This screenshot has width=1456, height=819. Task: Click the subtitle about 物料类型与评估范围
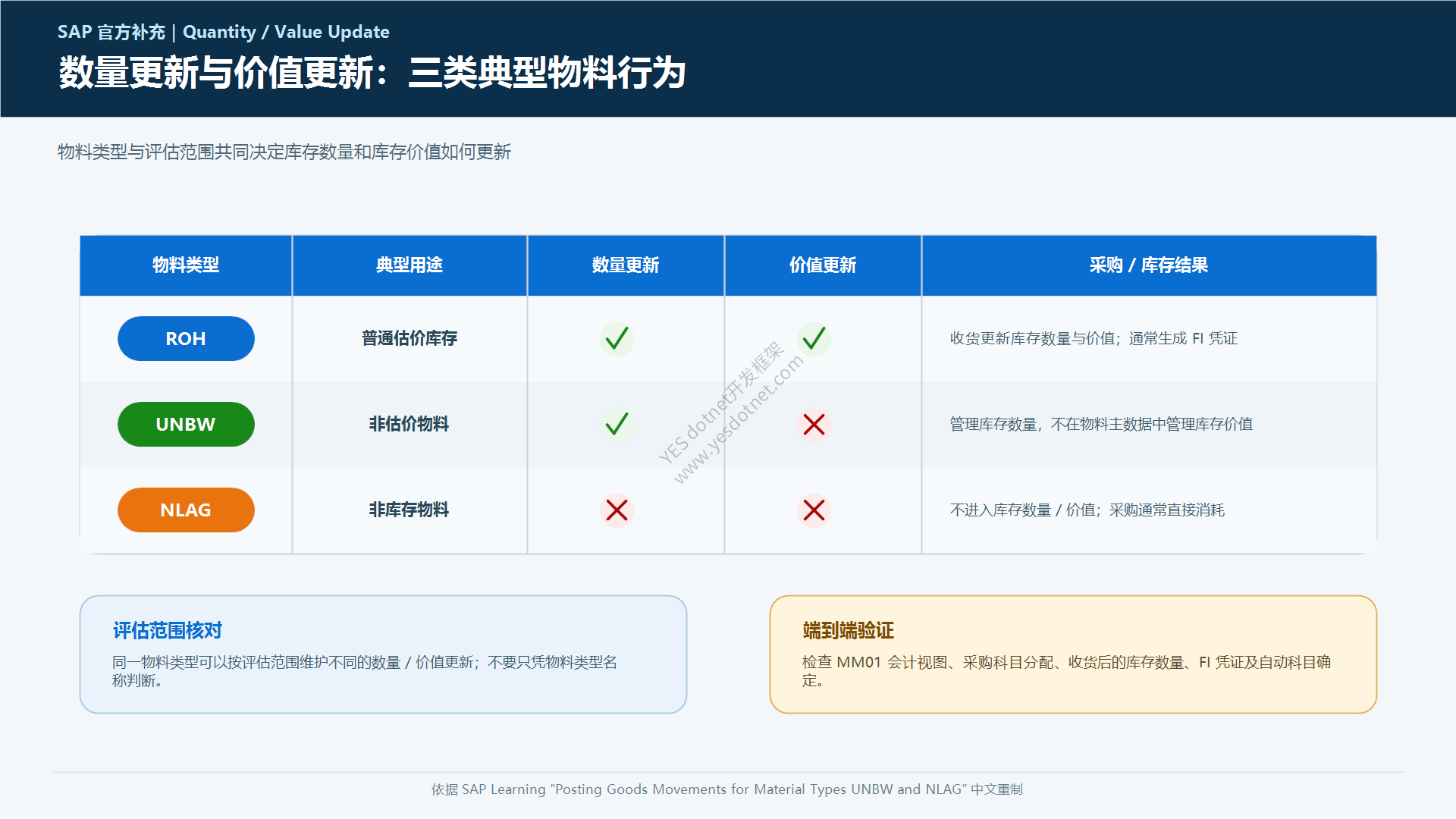284,152
